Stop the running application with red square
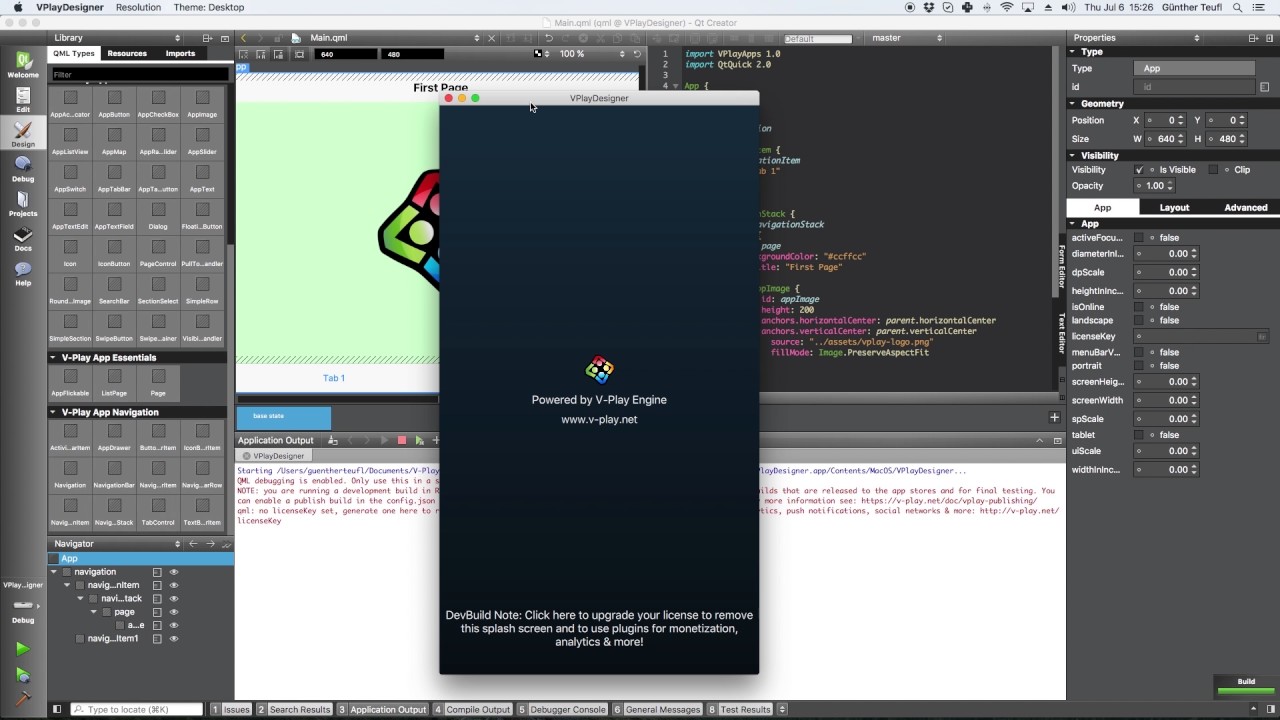 pyautogui.click(x=402, y=440)
